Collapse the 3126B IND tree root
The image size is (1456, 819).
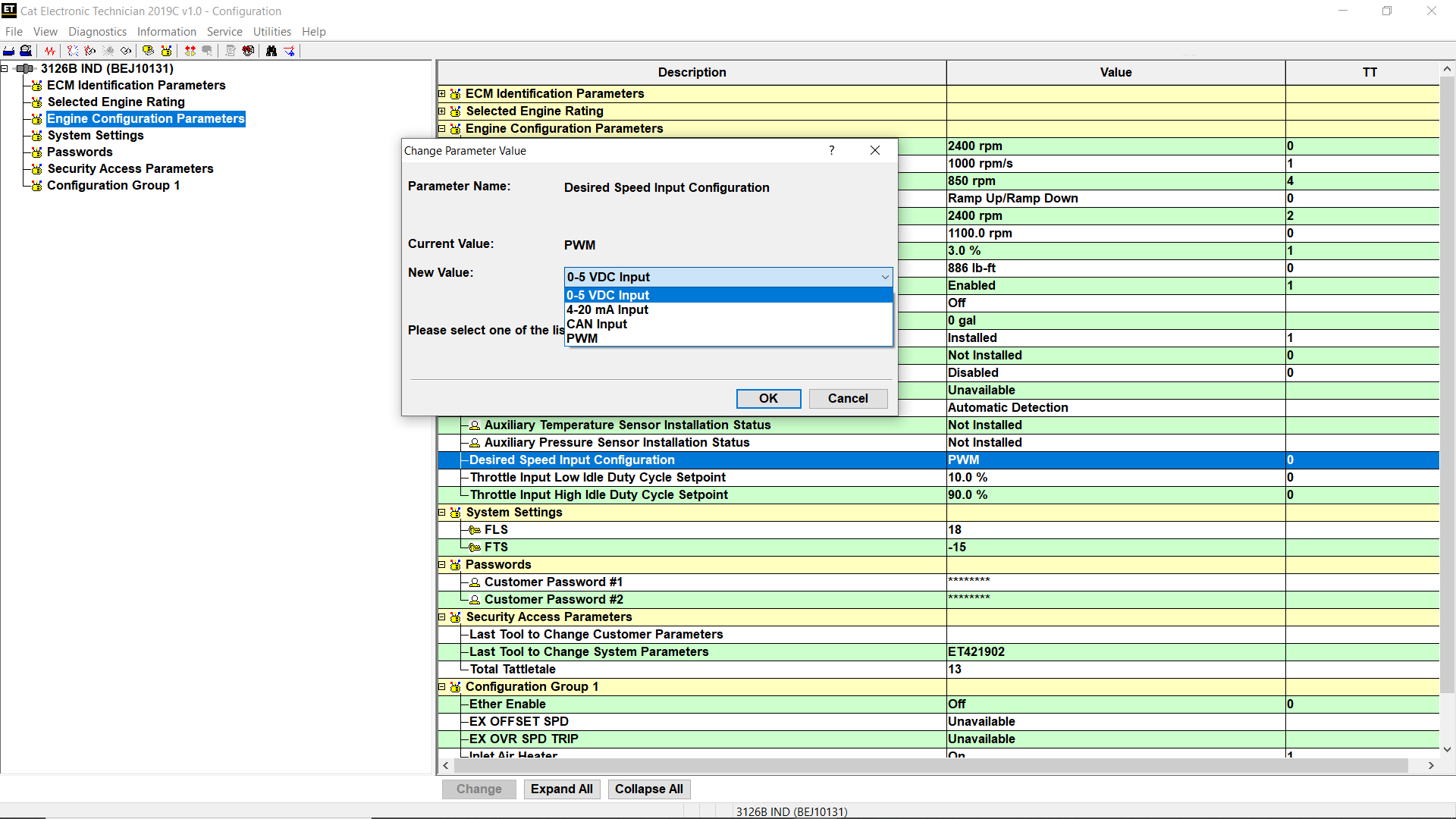click(x=5, y=68)
